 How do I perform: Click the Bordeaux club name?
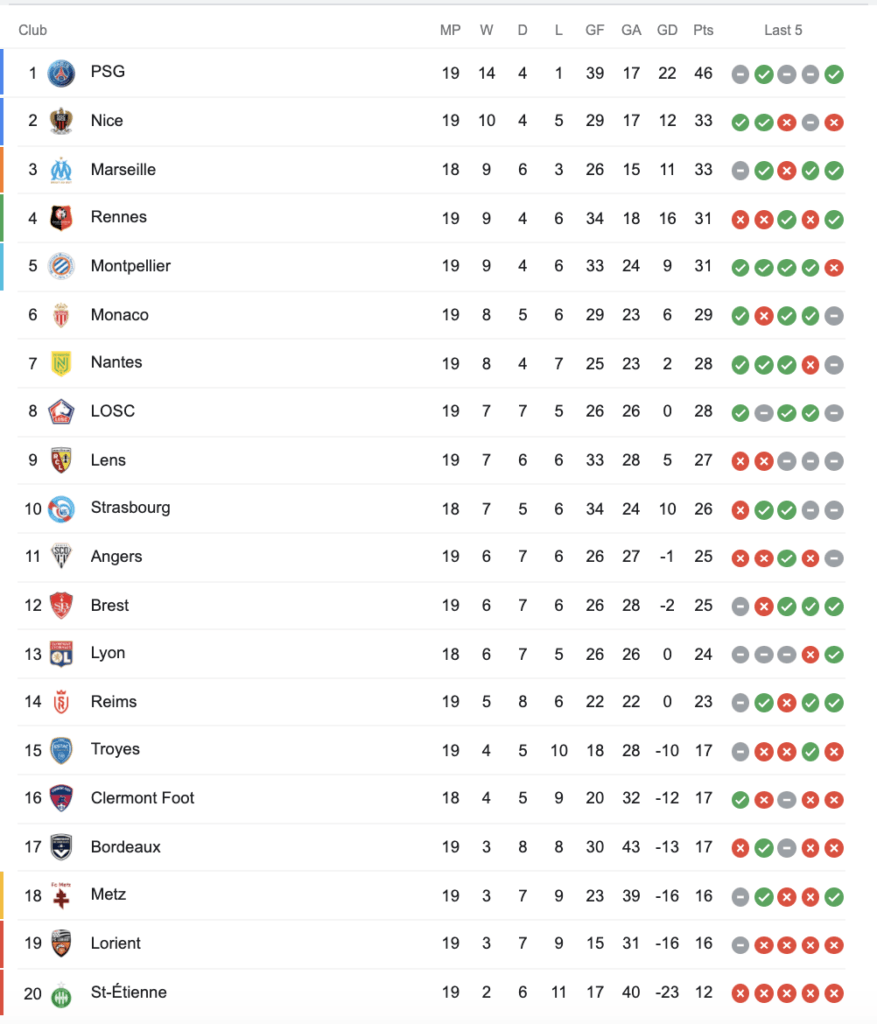(x=125, y=847)
